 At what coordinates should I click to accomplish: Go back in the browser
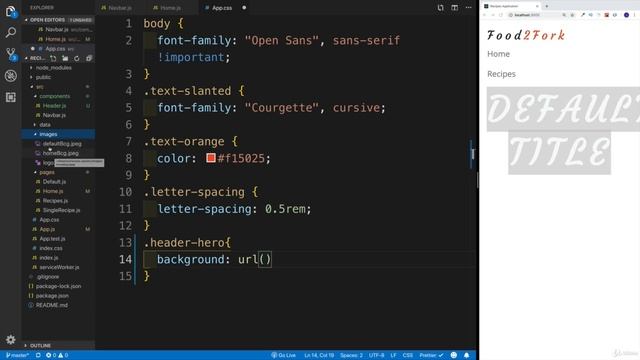click(485, 15)
